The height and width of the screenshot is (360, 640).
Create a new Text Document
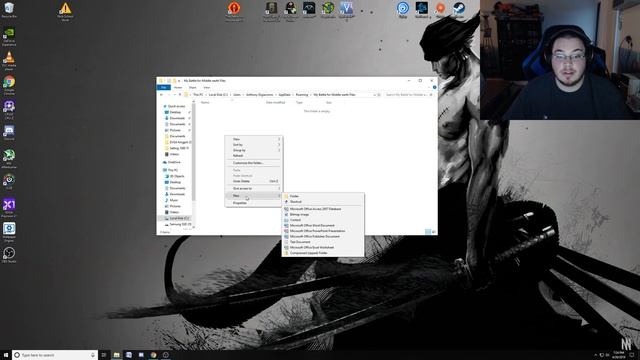click(323, 242)
